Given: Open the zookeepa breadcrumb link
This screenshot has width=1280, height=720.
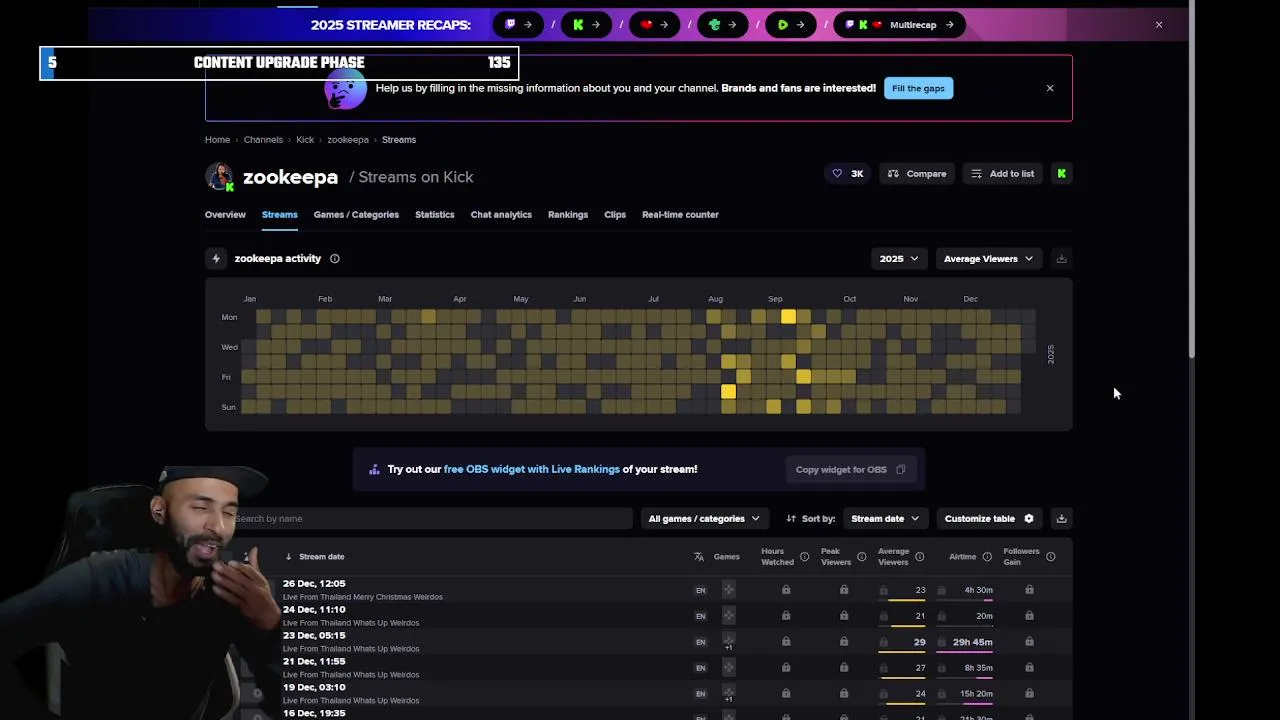Looking at the screenshot, I should pos(348,140).
